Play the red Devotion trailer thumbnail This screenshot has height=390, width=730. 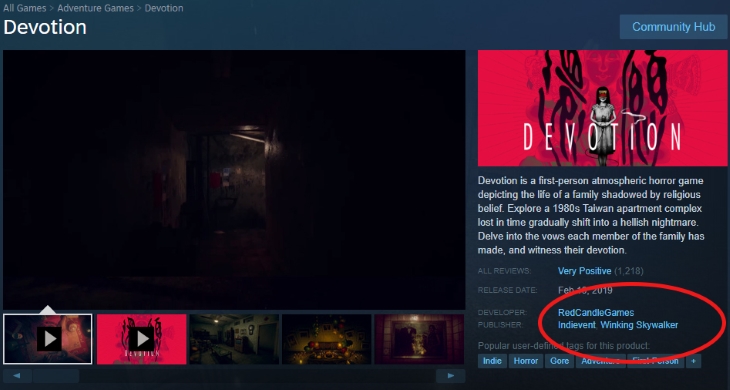[142, 339]
